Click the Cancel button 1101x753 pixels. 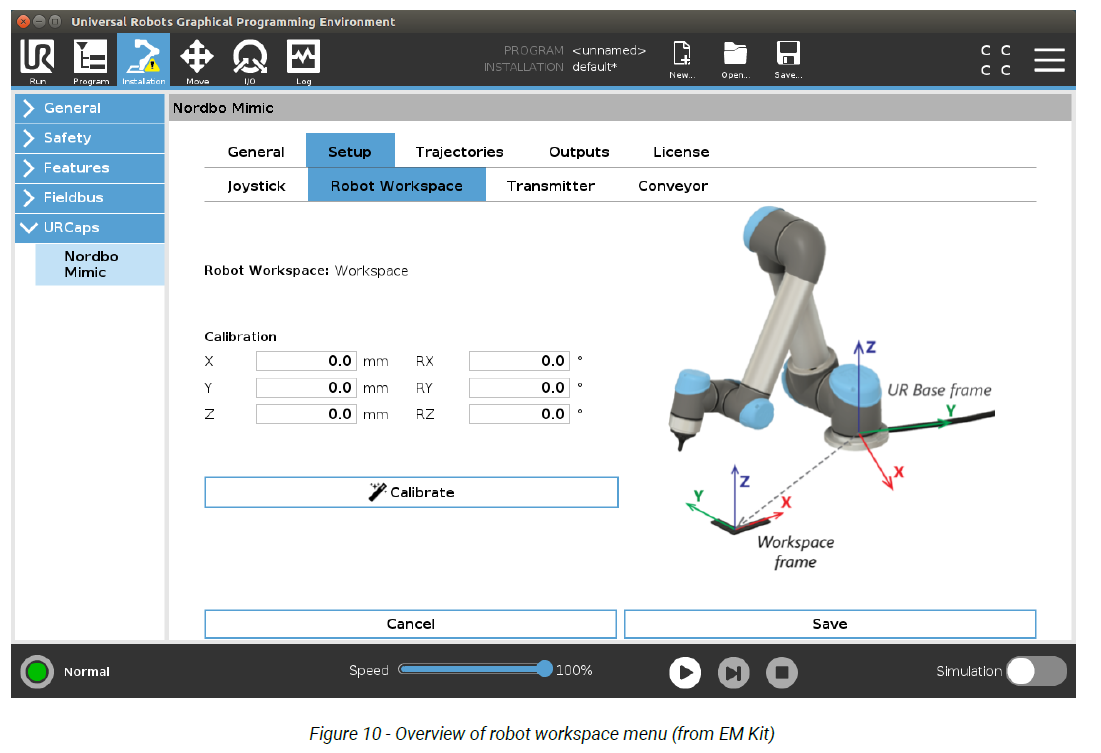tap(411, 624)
